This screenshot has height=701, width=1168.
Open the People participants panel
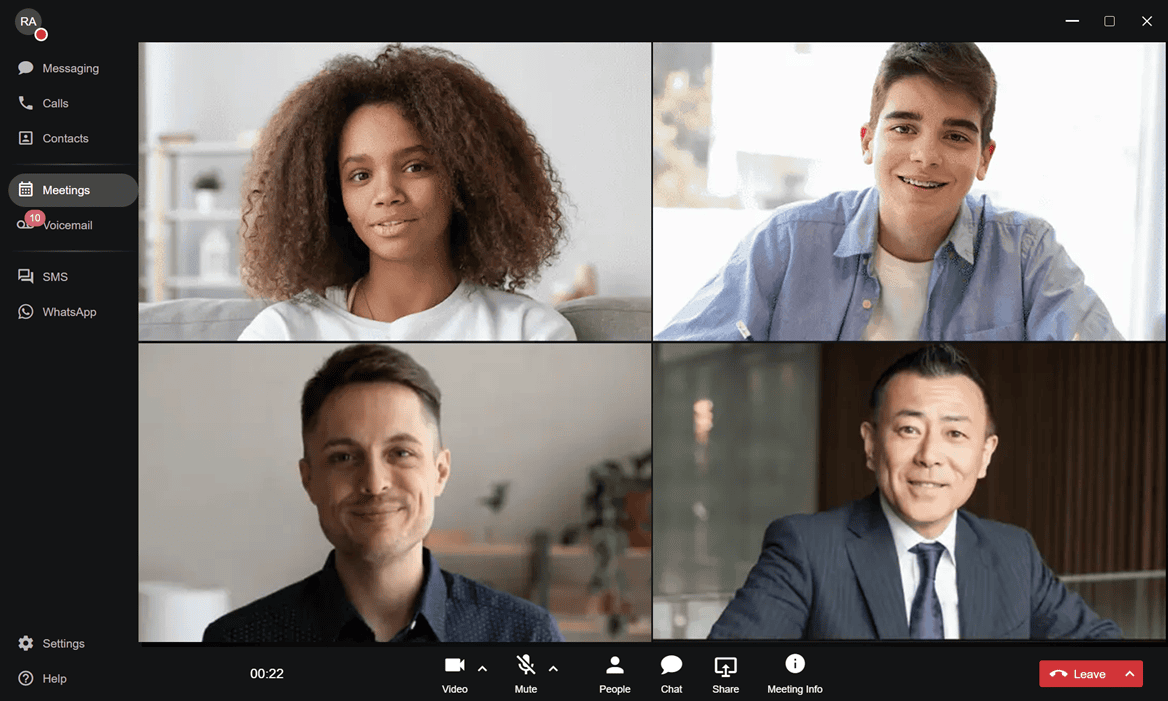[614, 674]
